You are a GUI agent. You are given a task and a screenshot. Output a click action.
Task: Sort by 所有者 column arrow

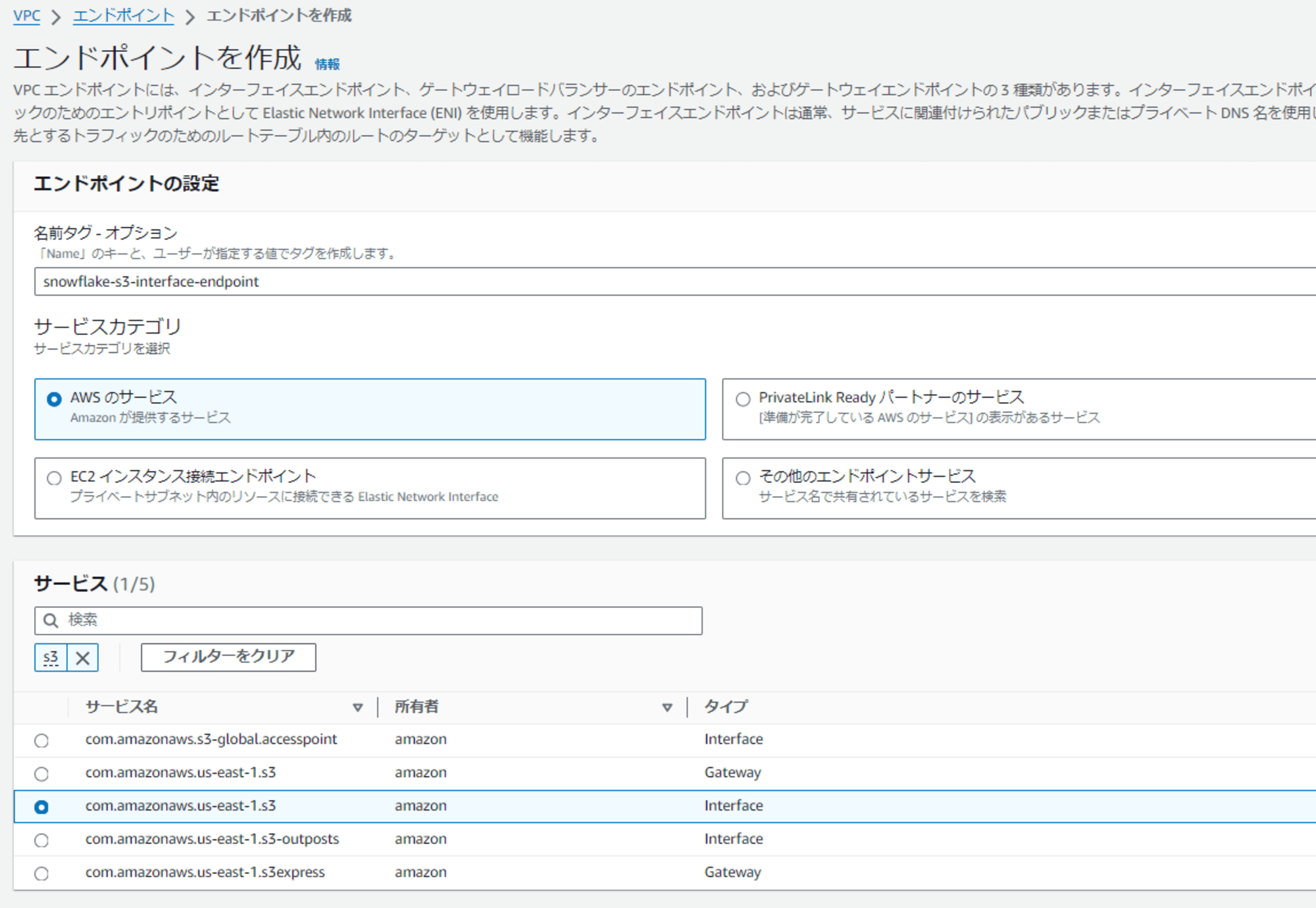[x=667, y=707]
